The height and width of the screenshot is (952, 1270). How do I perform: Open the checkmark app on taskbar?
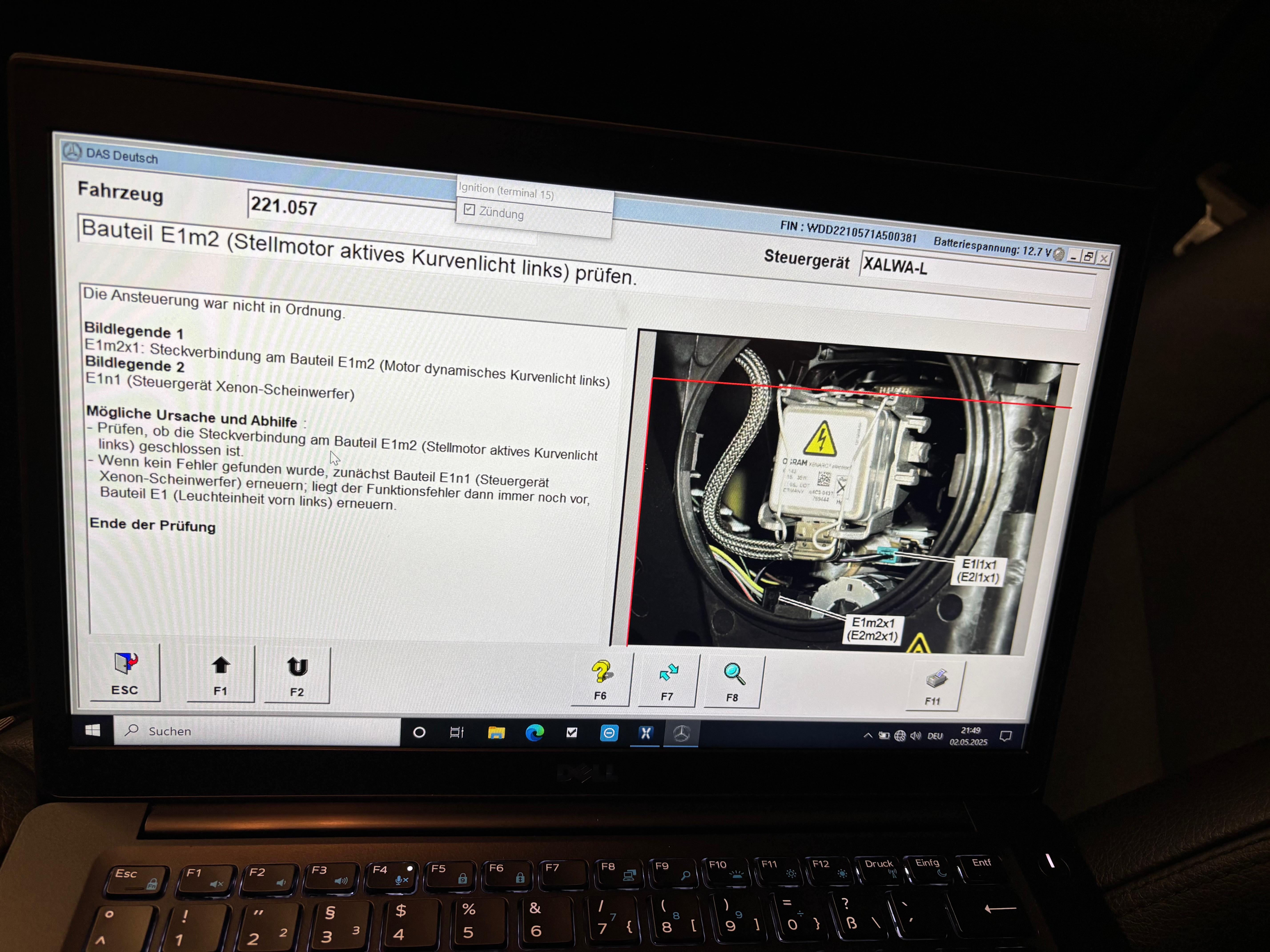click(x=572, y=733)
